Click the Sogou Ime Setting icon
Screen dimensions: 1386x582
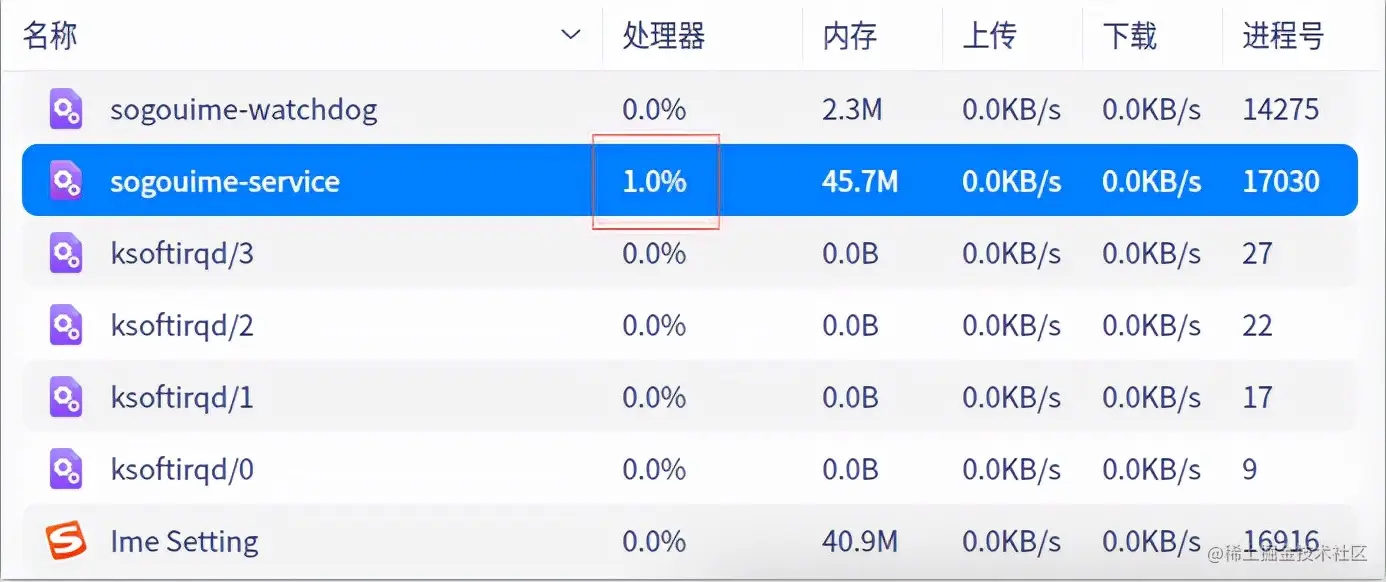coord(66,541)
